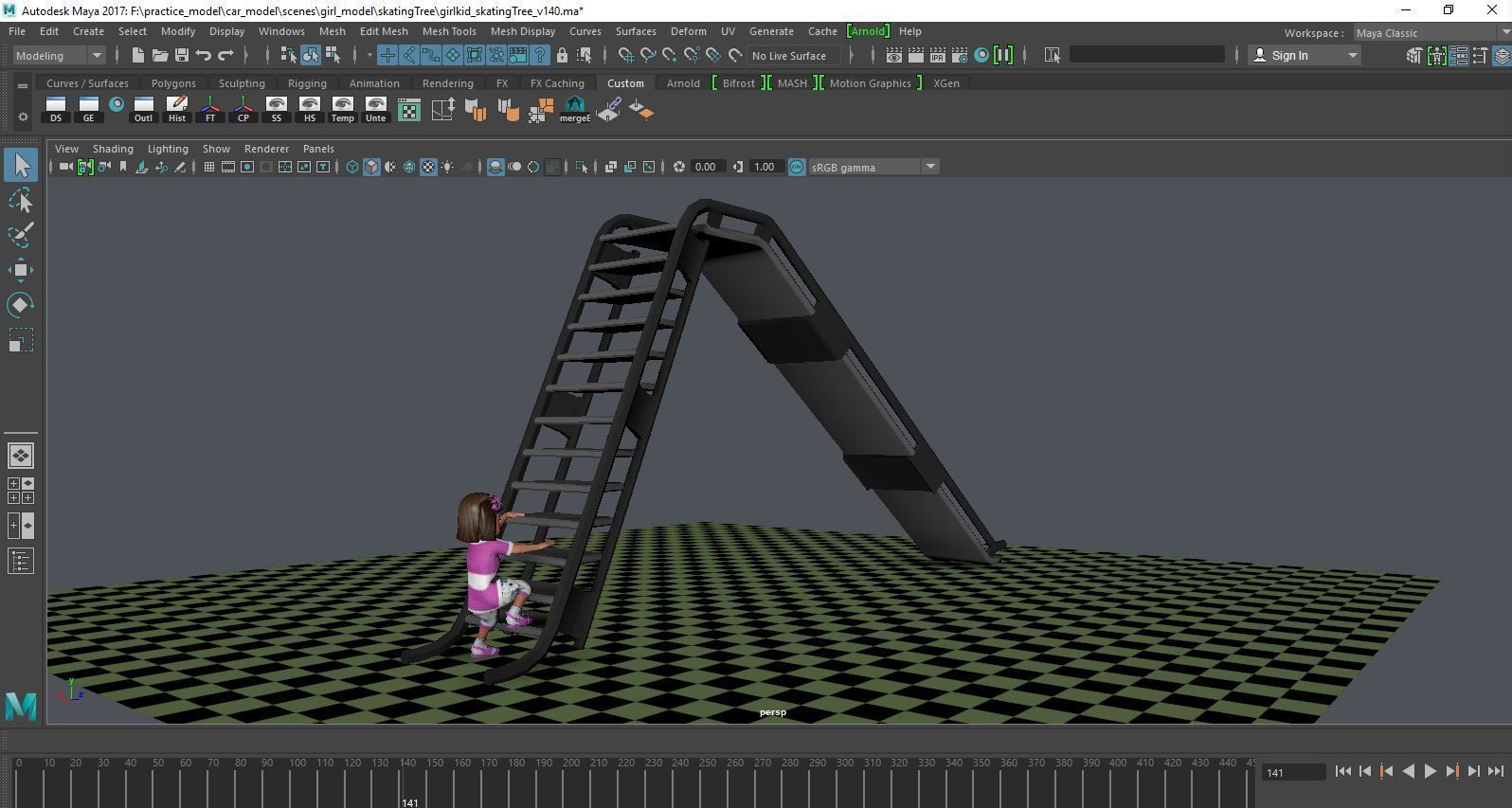Click the Select tool arrow in toolbox
1512x808 pixels.
click(21, 166)
